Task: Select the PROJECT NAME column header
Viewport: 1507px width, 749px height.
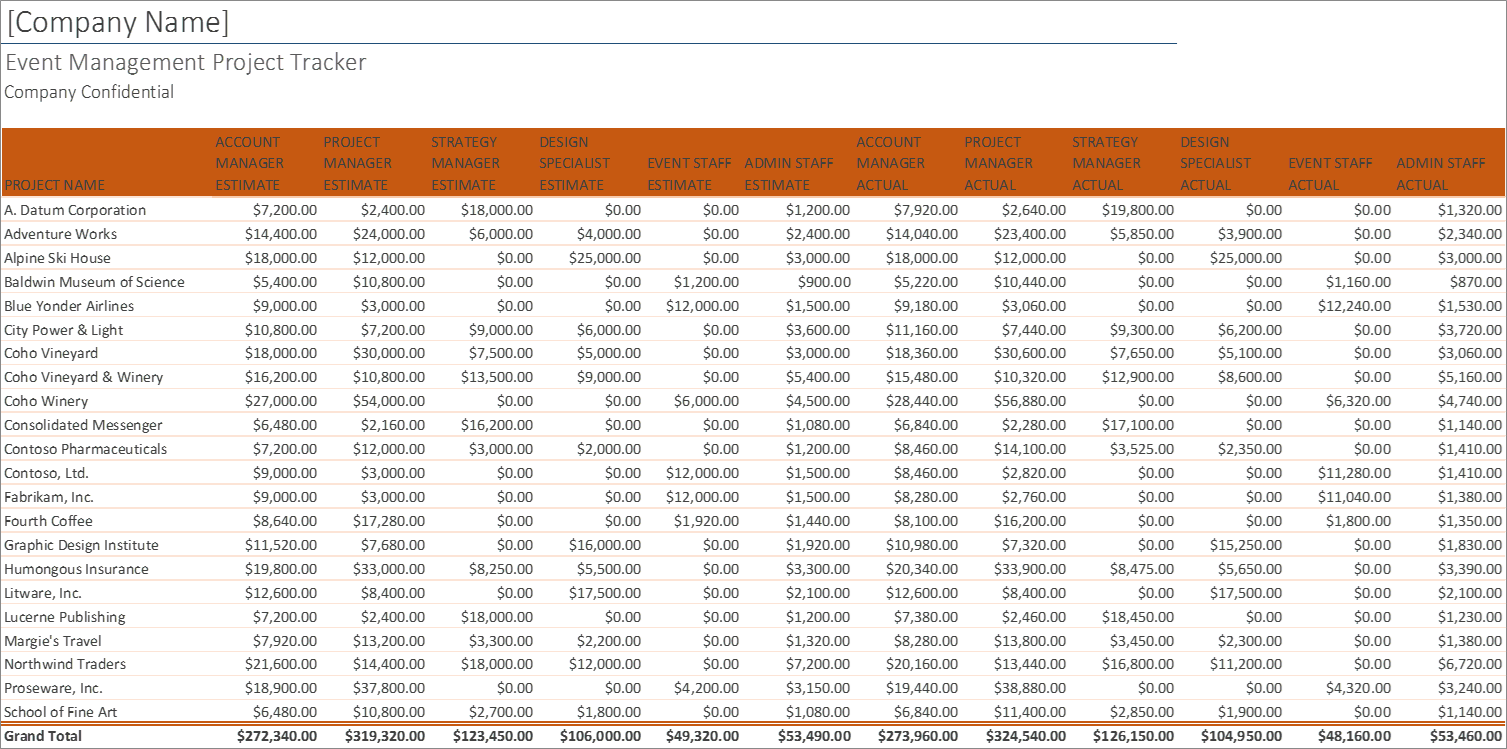Action: [54, 185]
